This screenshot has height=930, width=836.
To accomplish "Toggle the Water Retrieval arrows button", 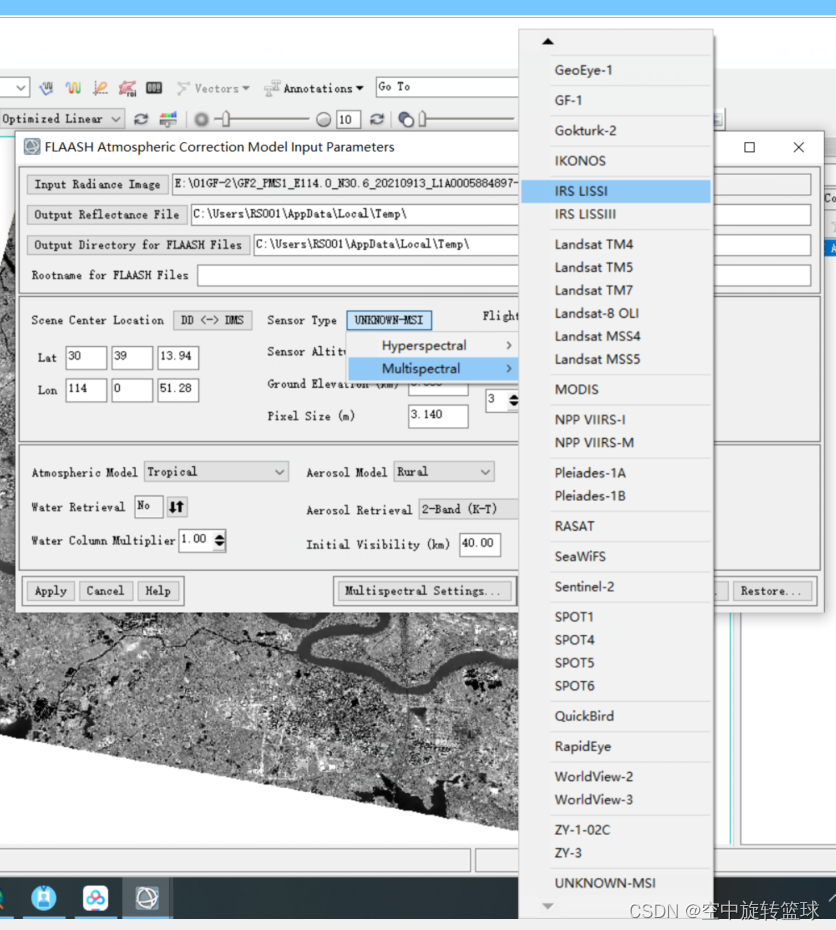I will point(177,507).
